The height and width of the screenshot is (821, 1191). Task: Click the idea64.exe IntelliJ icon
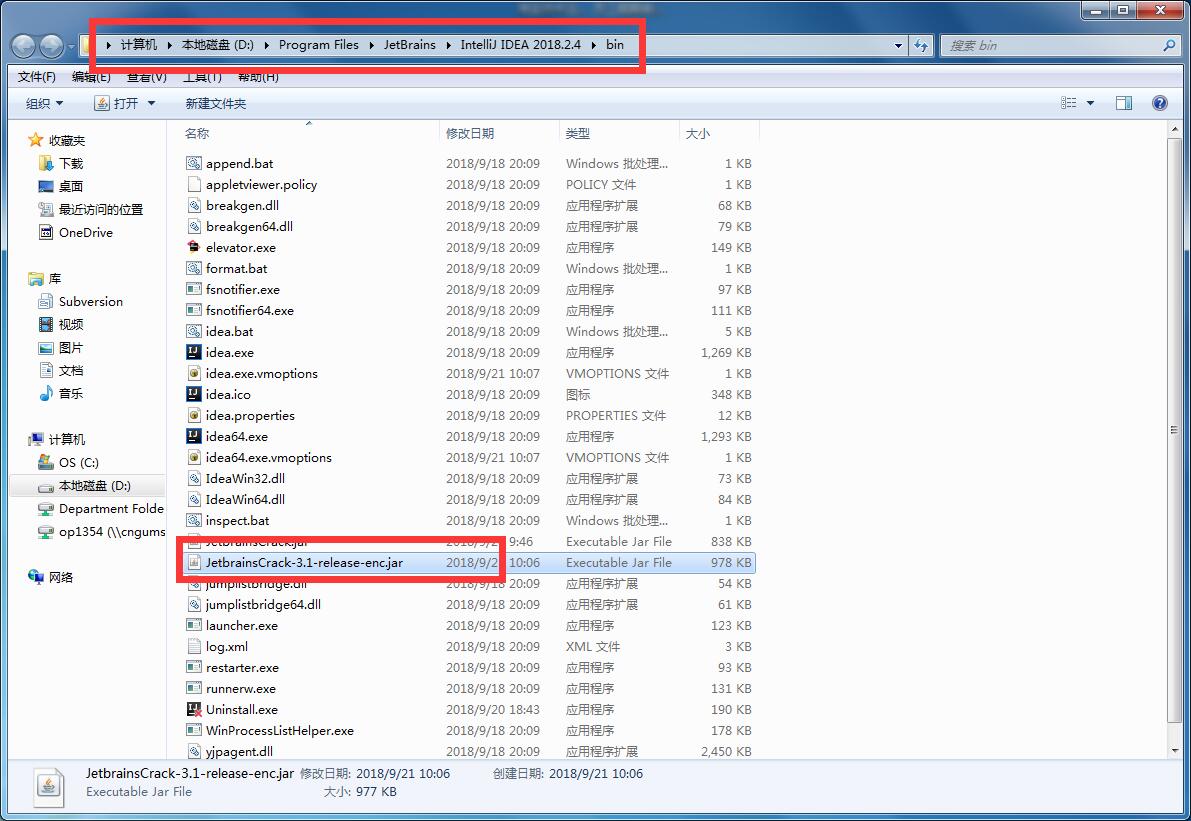click(194, 436)
